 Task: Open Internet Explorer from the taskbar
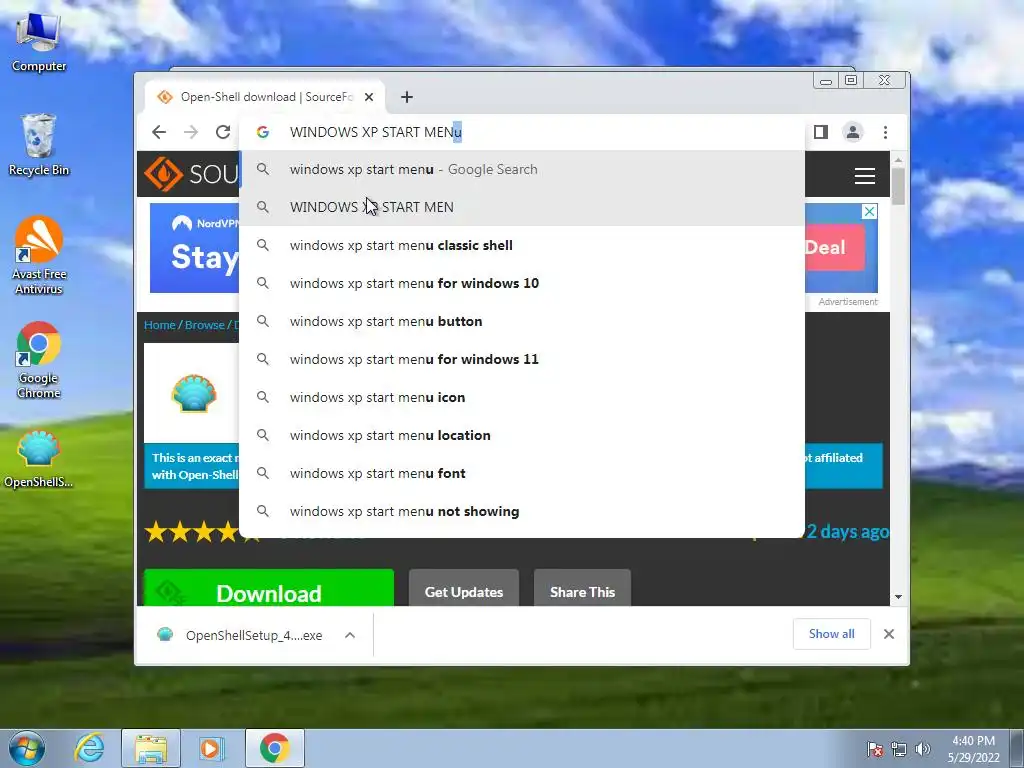(89, 748)
